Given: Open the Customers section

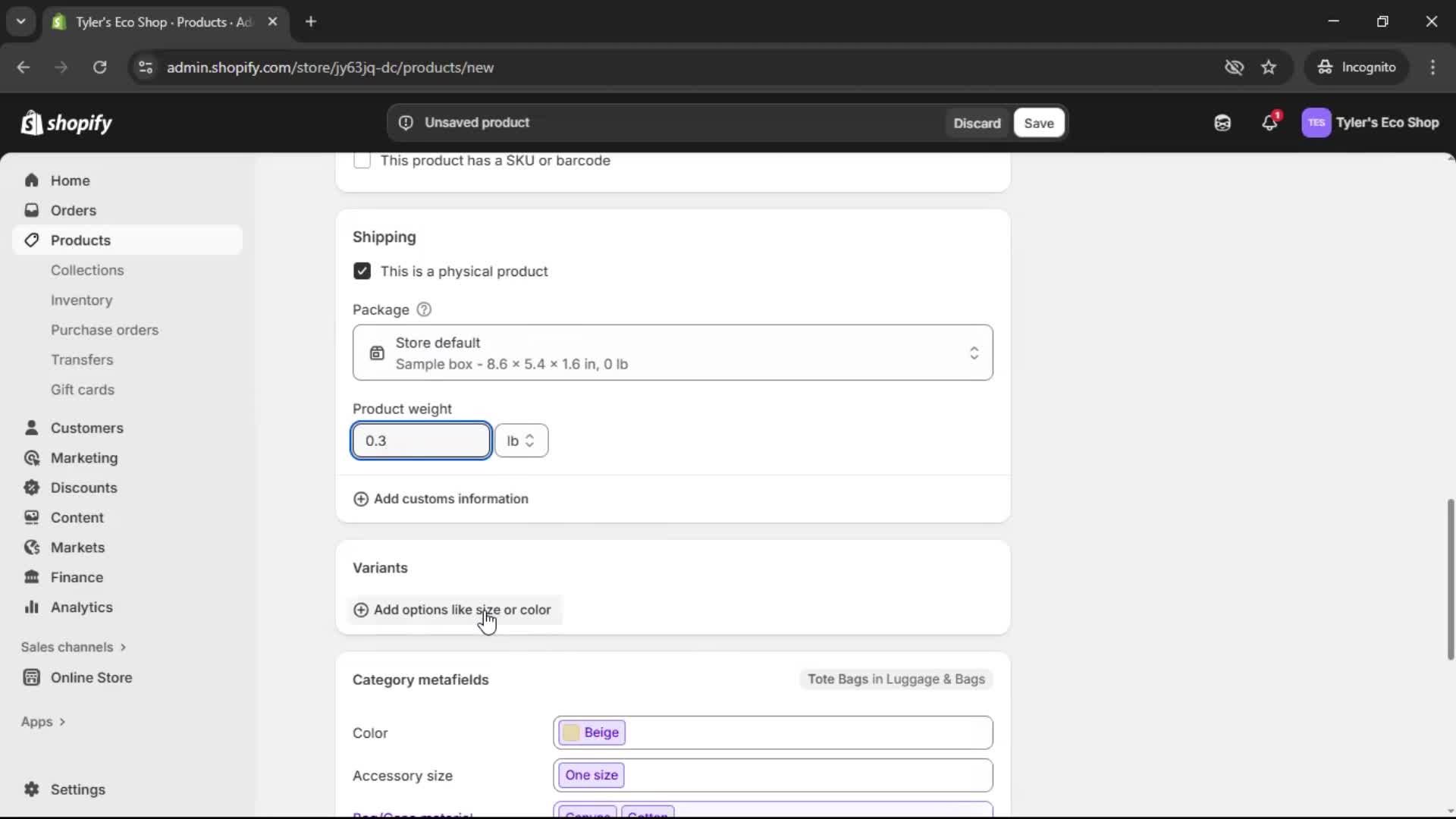Looking at the screenshot, I should (x=88, y=428).
